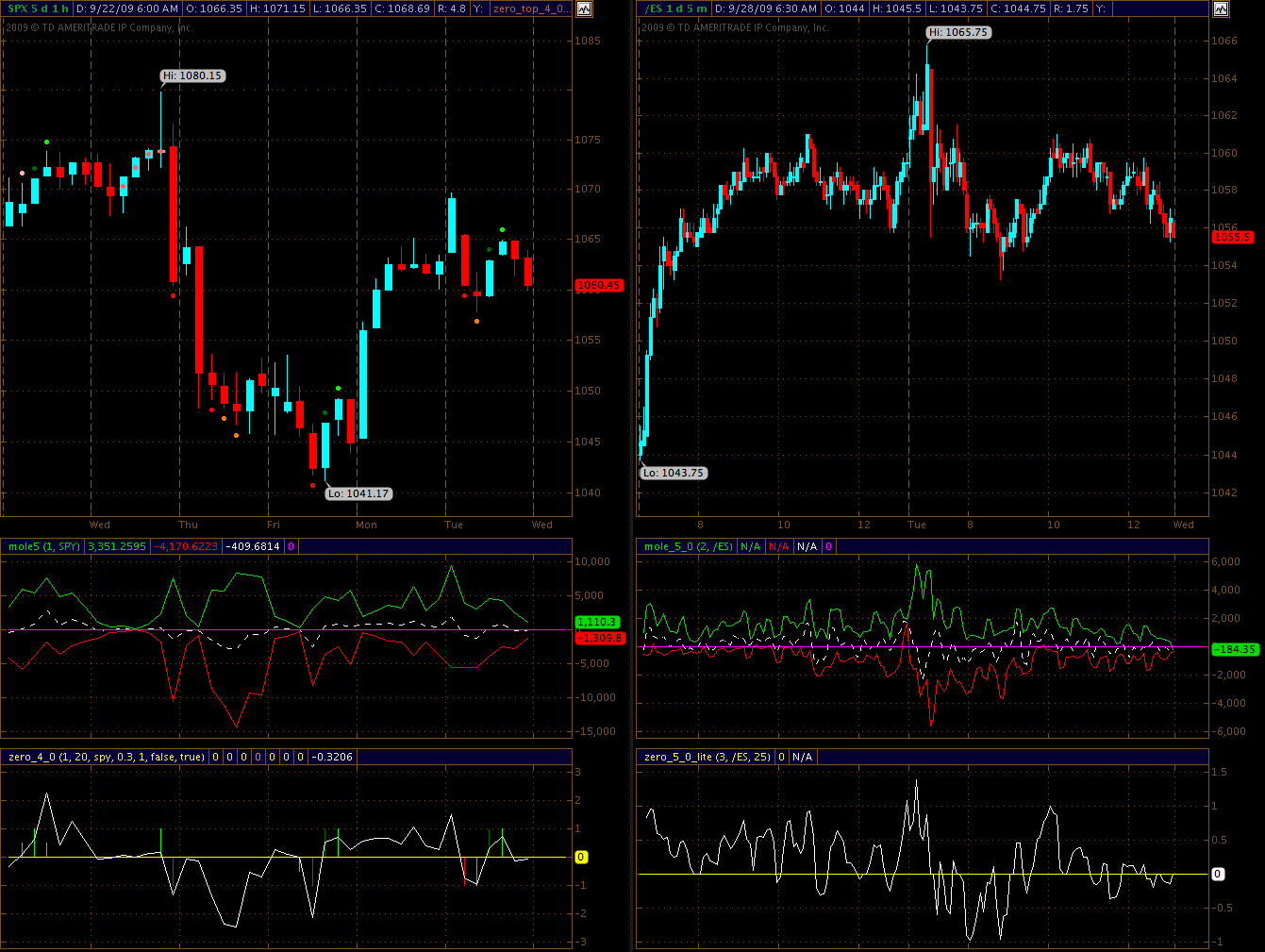Click the Thu label on SPX time axis
The height and width of the screenshot is (952, 1265).
[x=188, y=525]
